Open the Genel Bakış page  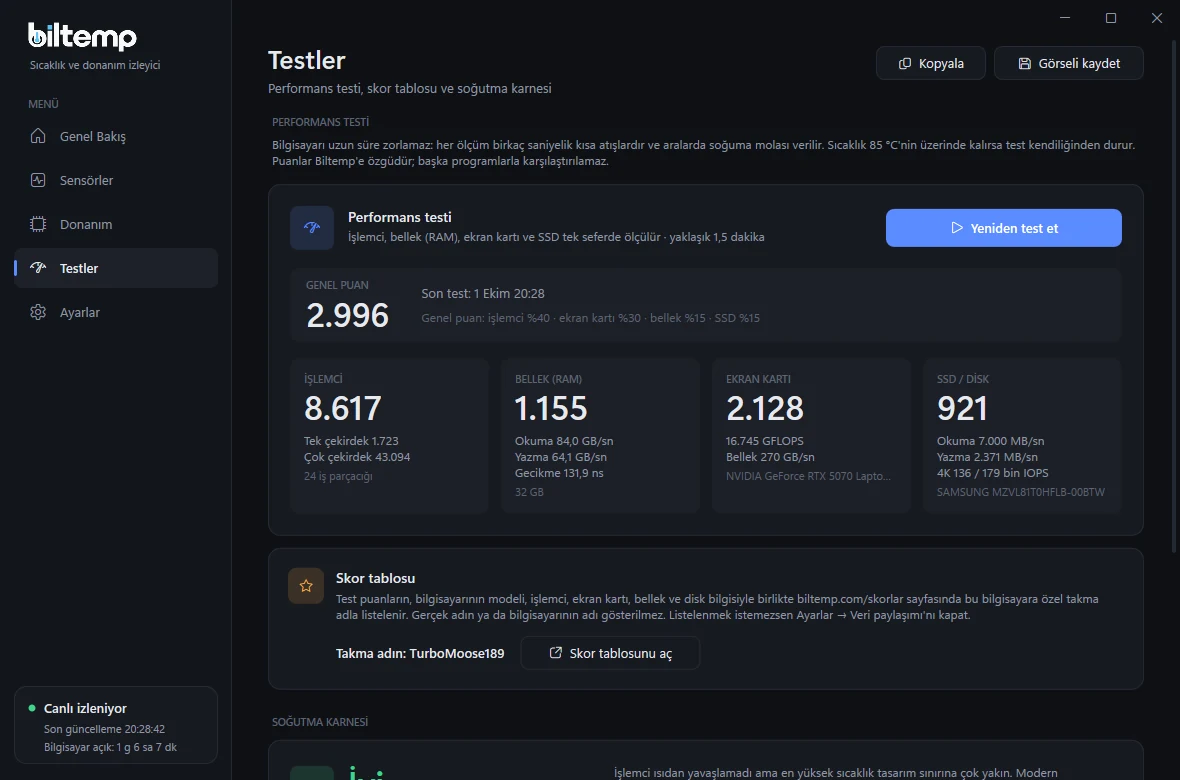click(116, 136)
